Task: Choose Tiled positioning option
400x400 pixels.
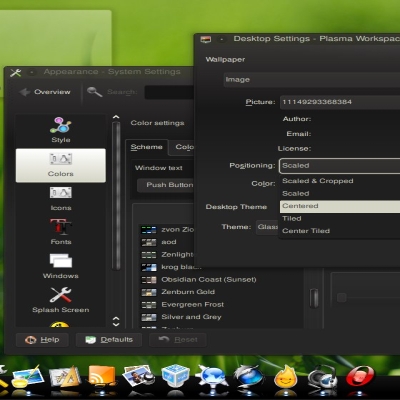Action: tap(340, 219)
